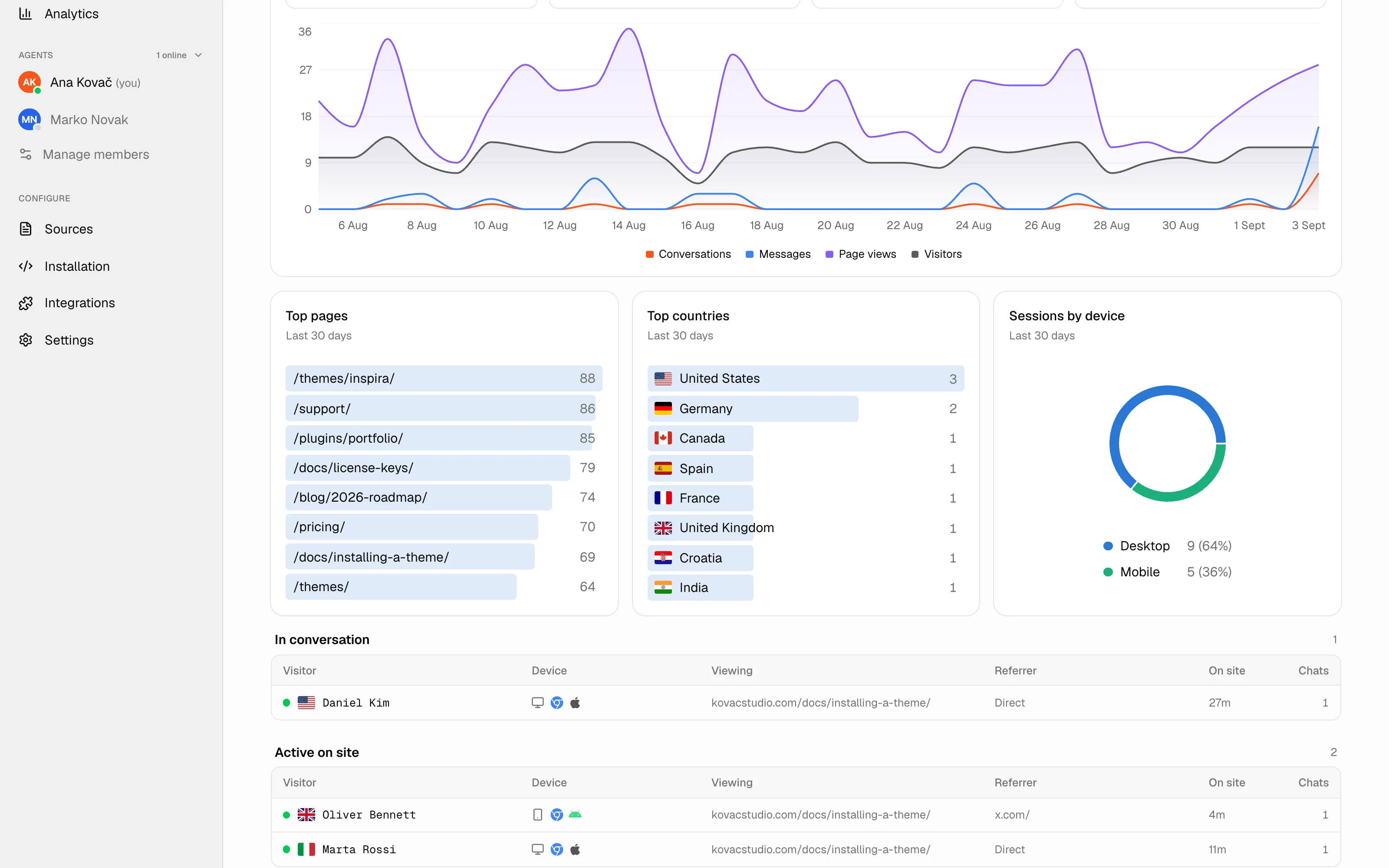This screenshot has width=1389, height=868.
Task: Click the Viewing header in In conversation table
Action: pos(732,671)
